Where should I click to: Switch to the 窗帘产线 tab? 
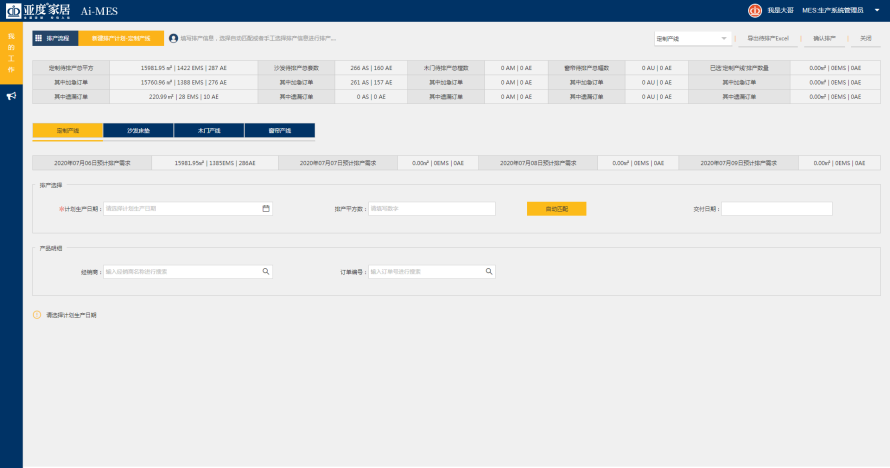pyautogui.click(x=280, y=130)
